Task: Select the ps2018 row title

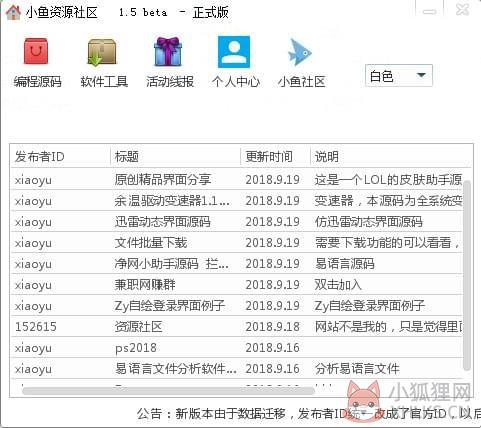Action: pos(136,348)
